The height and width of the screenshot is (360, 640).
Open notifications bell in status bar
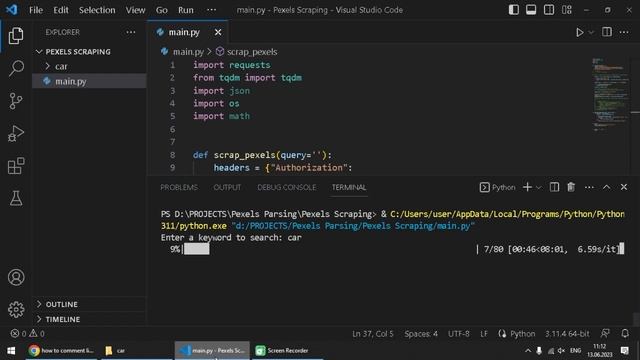coord(625,334)
